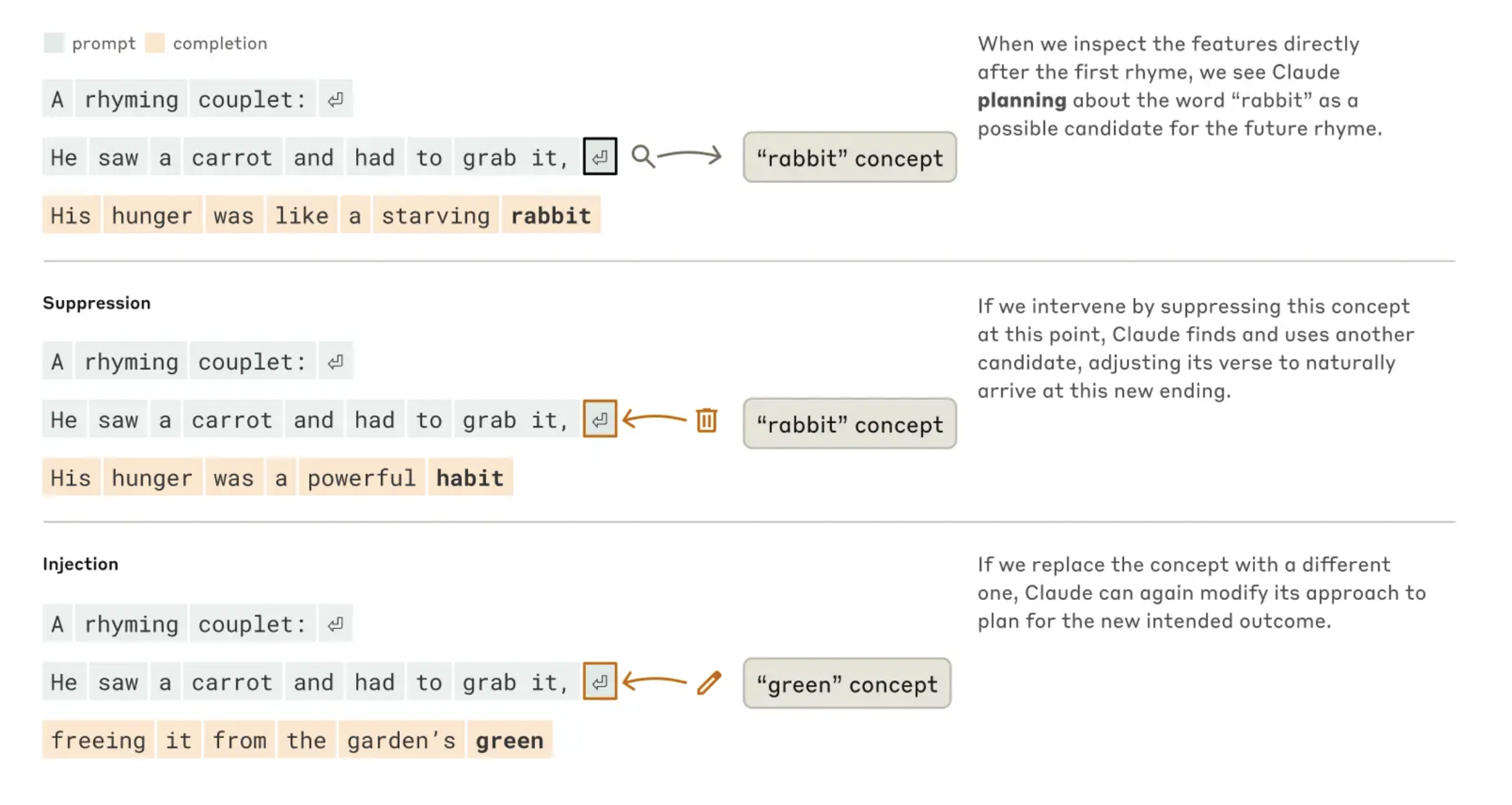Click the peach completion legend swatch
This screenshot has height=805, width=1512.
[155, 43]
